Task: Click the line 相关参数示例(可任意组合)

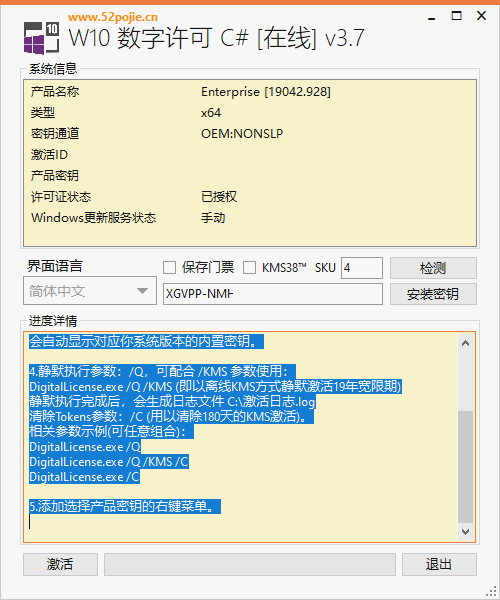Action: click(111, 432)
